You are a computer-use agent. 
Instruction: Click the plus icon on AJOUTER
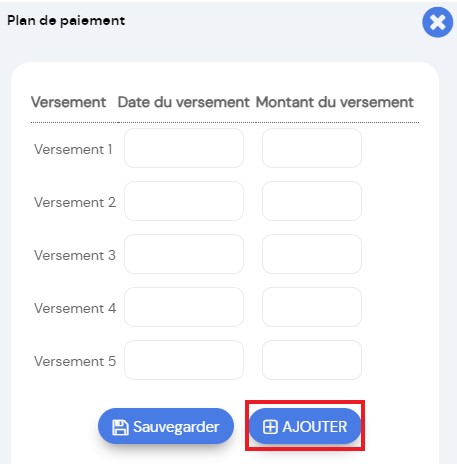[270, 427]
